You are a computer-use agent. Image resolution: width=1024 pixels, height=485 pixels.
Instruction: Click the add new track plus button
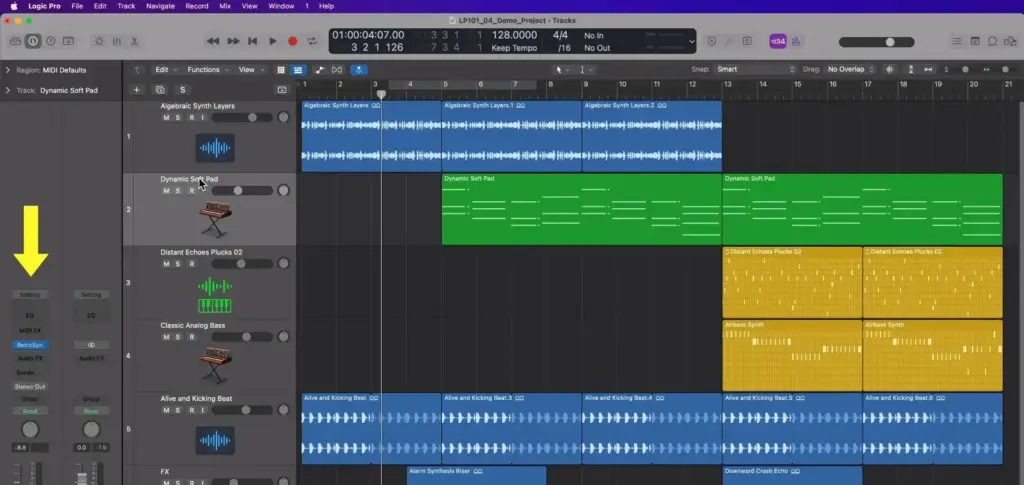click(136, 90)
